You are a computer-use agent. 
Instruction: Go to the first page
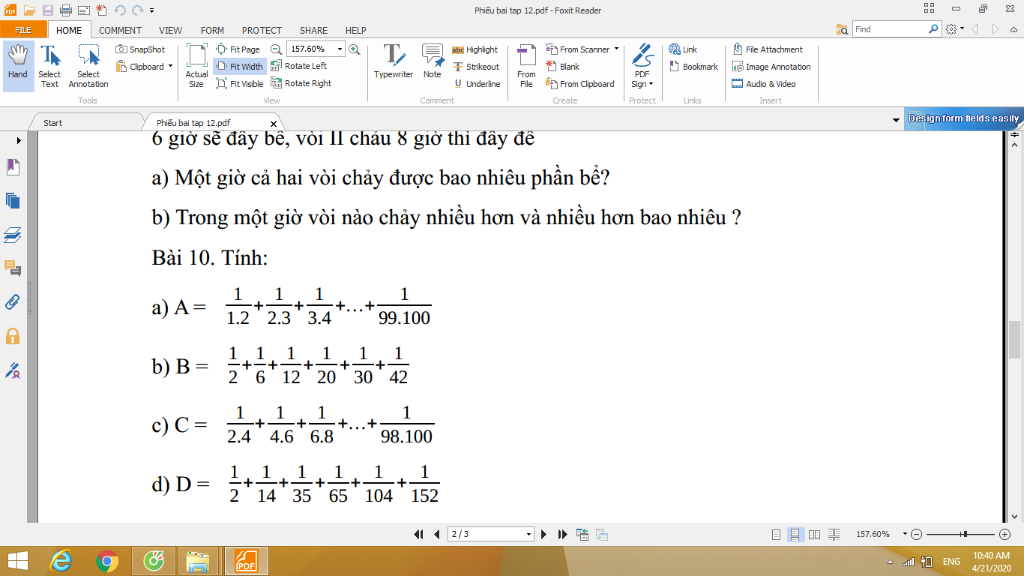point(419,534)
